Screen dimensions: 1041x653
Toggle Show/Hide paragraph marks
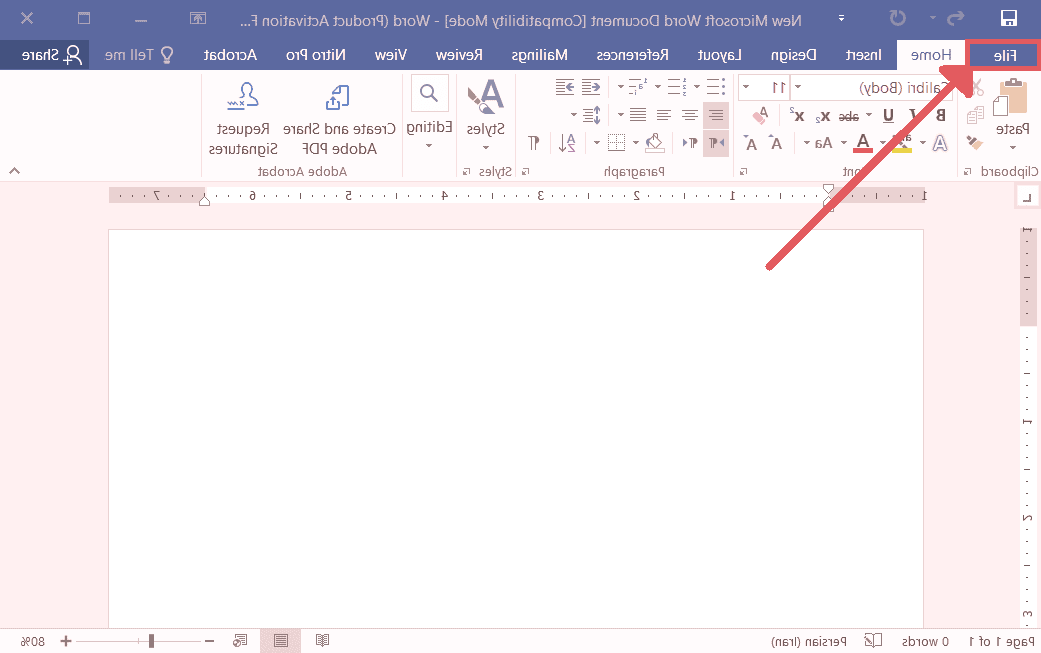pyautogui.click(x=534, y=142)
